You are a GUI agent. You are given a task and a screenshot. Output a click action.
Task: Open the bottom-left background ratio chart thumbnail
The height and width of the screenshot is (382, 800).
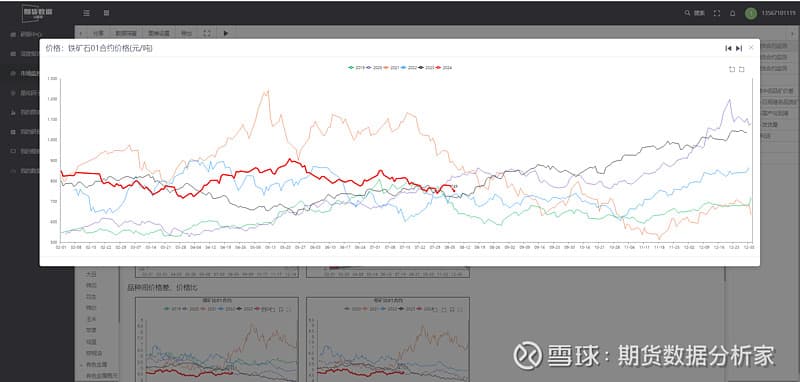tap(217, 339)
